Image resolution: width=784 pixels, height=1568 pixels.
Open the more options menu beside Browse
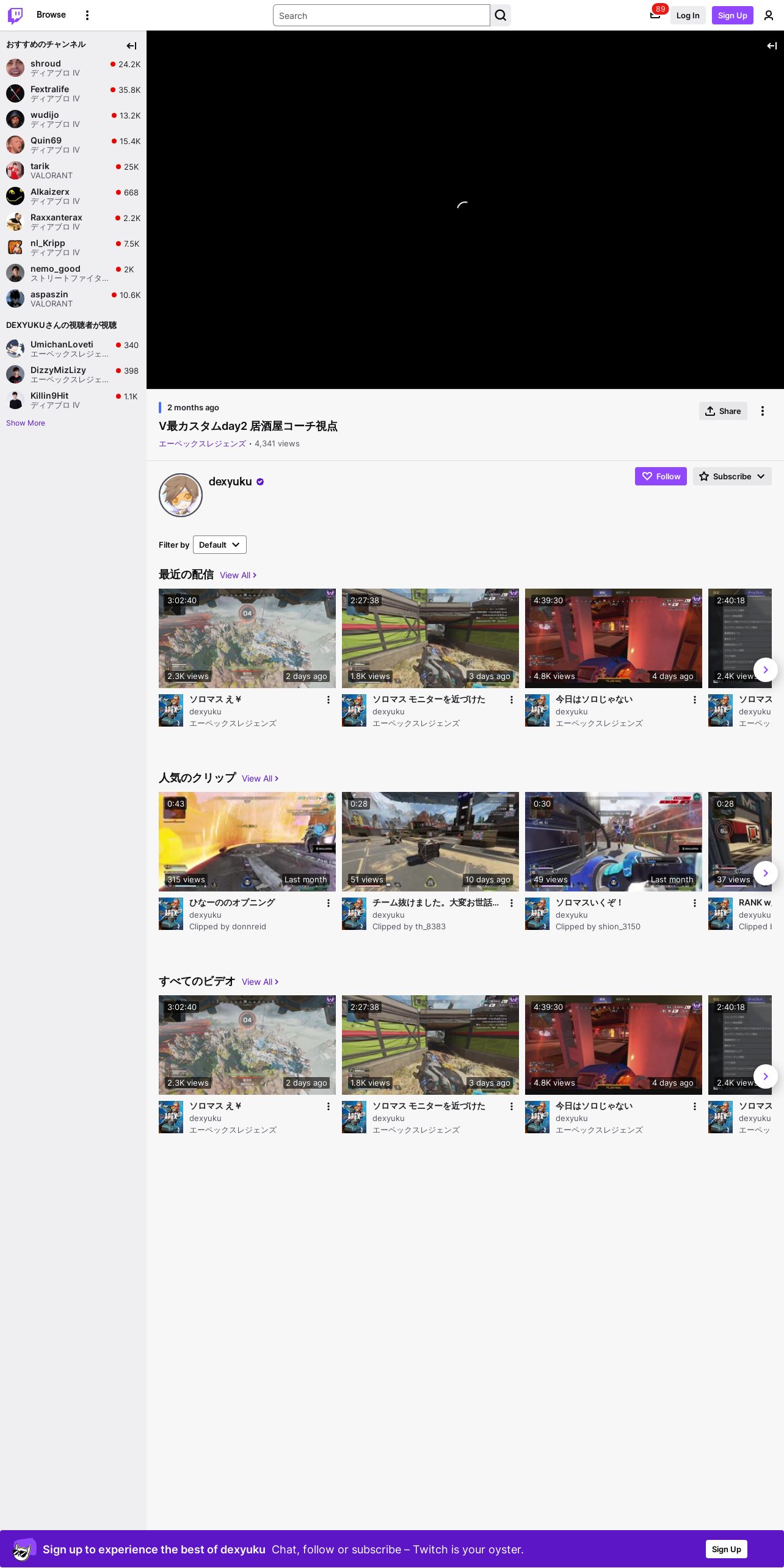pyautogui.click(x=87, y=15)
